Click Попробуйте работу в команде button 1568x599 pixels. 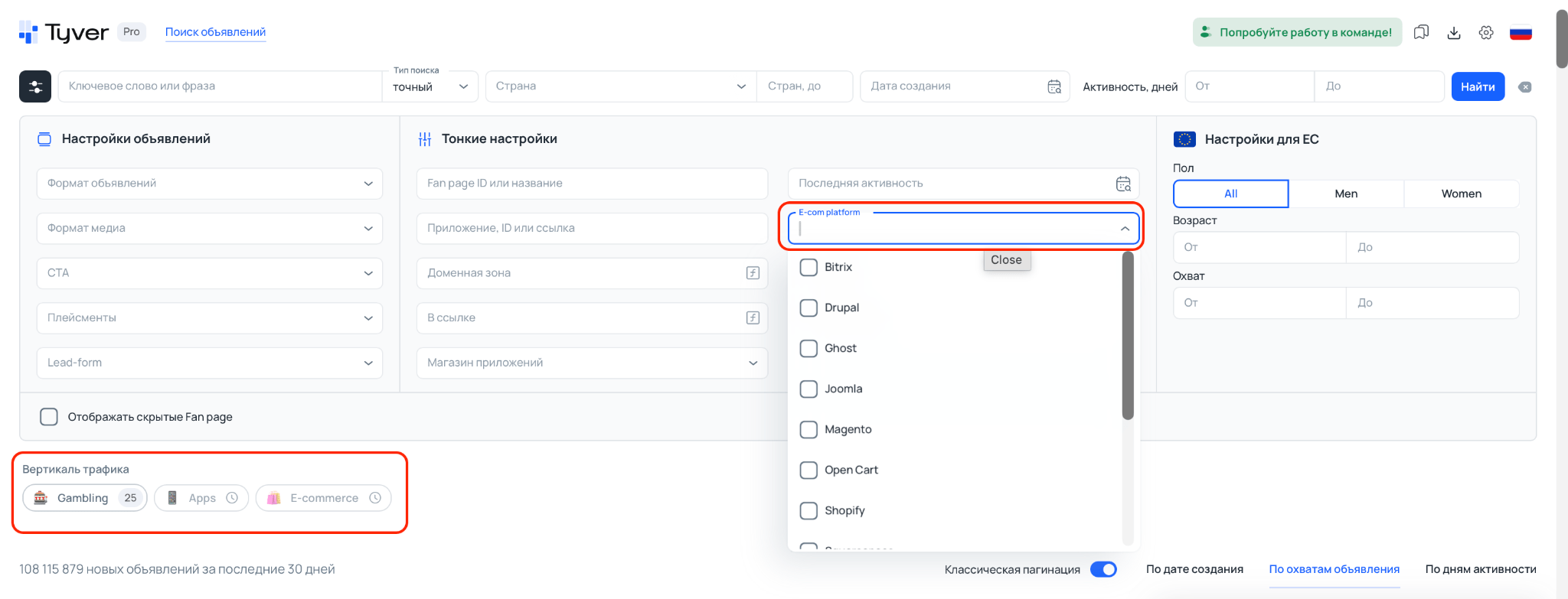coord(1297,32)
